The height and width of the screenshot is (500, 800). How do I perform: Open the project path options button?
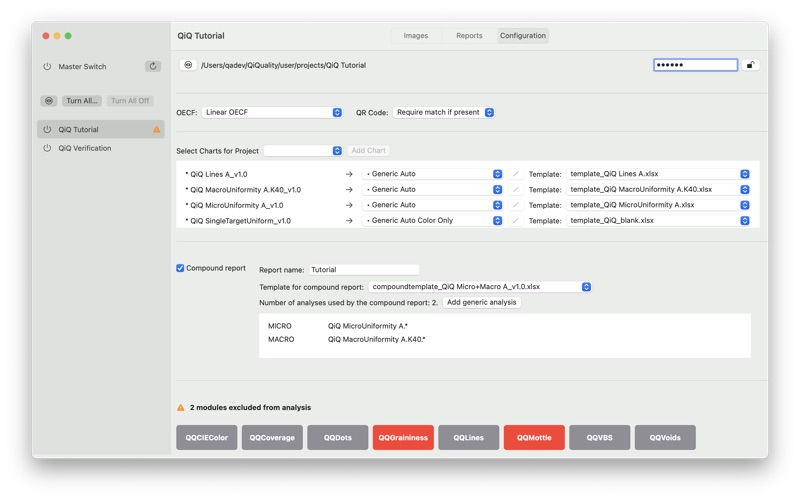coord(188,65)
